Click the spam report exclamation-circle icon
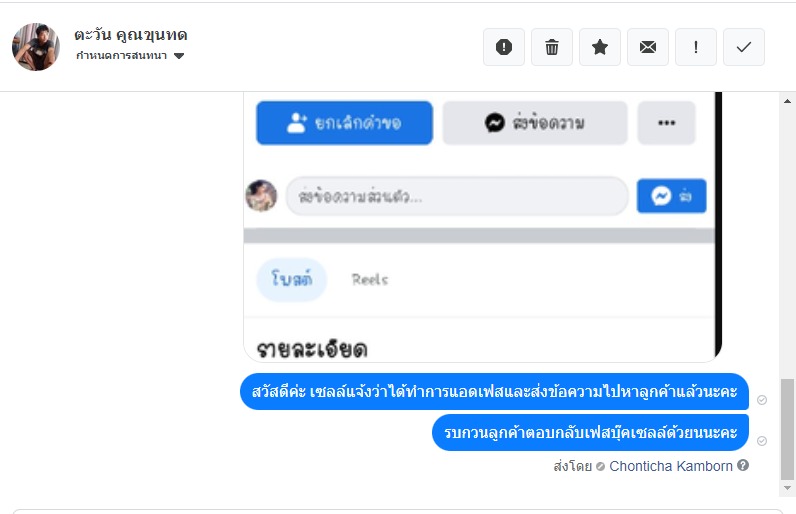Viewport: 796px width, 514px height. coord(504,47)
